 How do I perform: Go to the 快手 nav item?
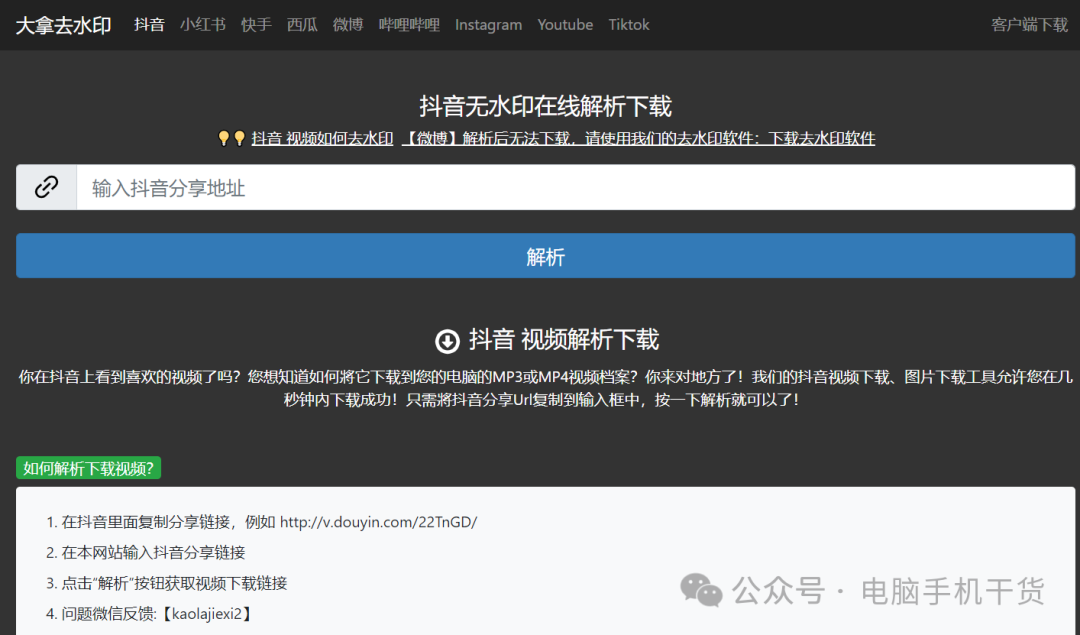[256, 25]
